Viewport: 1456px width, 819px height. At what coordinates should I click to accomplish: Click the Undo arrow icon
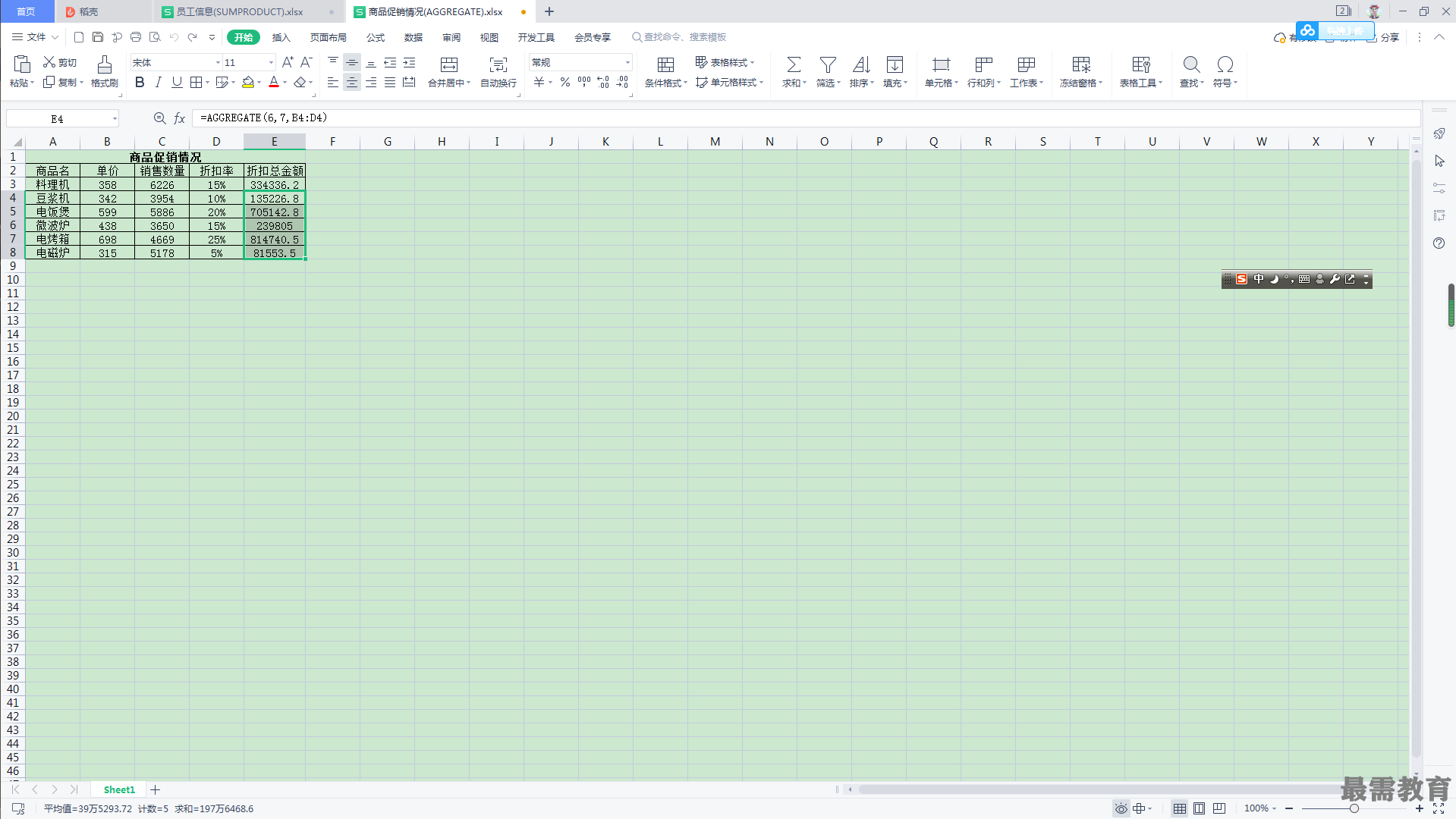point(174,37)
